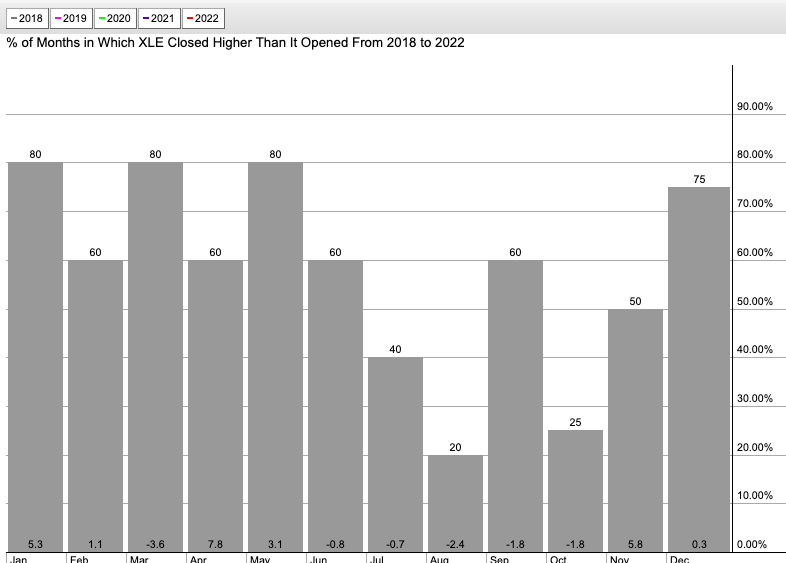Screen dimensions: 786x563
Task: Click the chart title about XLE months
Action: coord(235,43)
